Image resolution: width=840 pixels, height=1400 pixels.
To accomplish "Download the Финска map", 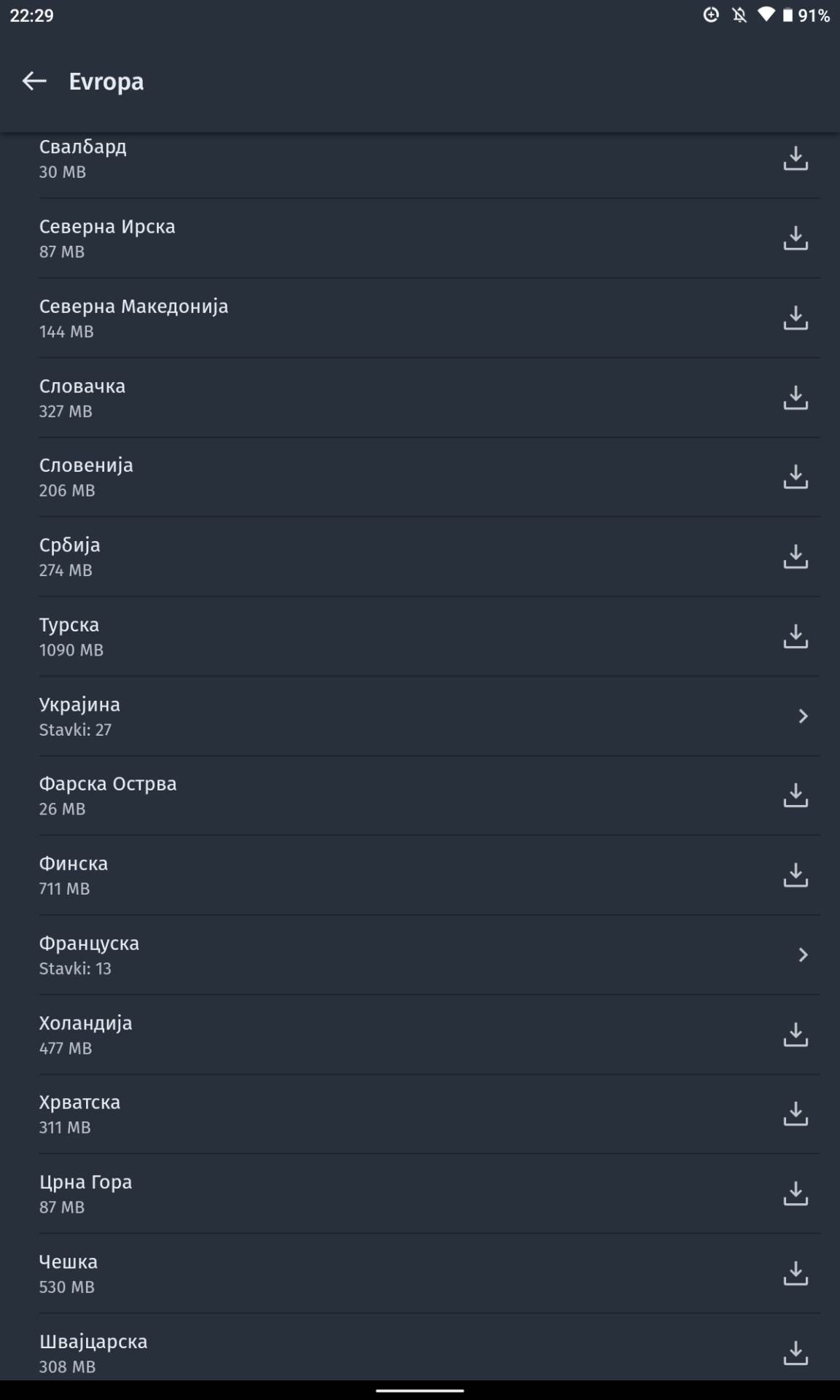I will [x=795, y=875].
